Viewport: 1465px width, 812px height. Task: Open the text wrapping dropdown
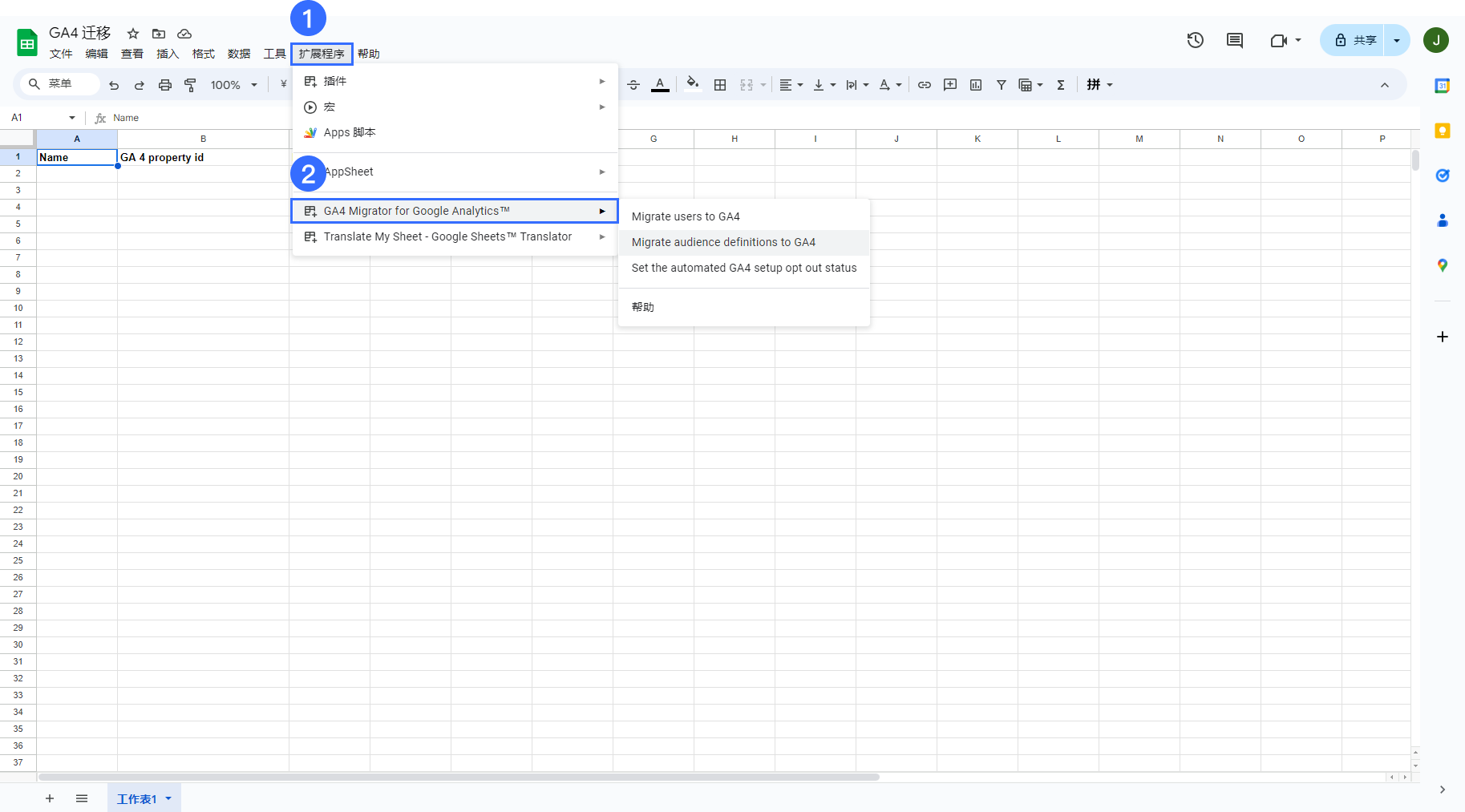pyautogui.click(x=857, y=85)
